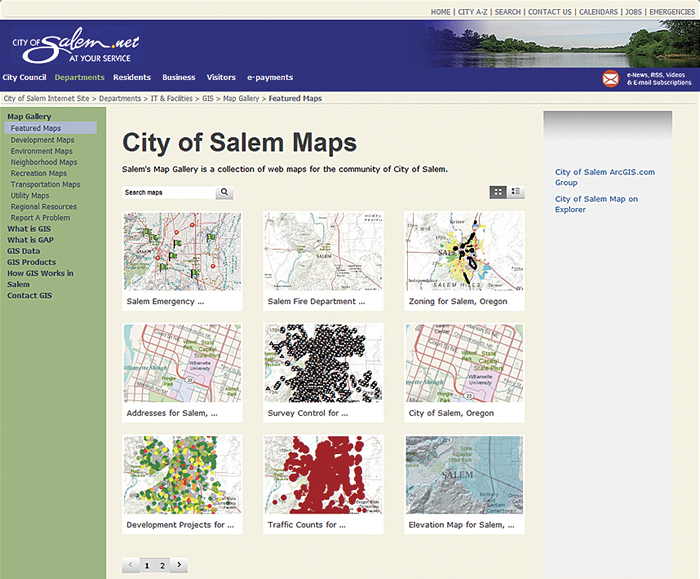Screen dimensions: 700x579
Task: Open Survey Control map thumbnail
Action: click(x=323, y=363)
